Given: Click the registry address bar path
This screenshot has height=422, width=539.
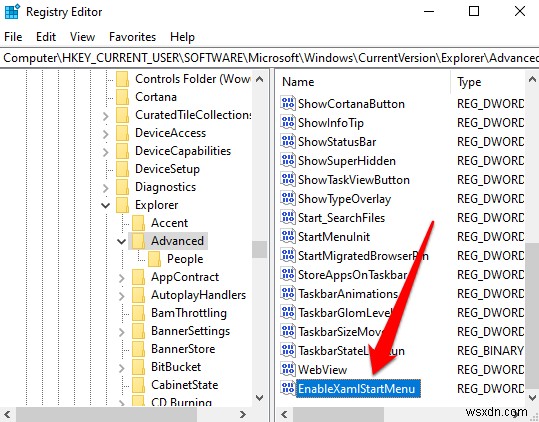Looking at the screenshot, I should pos(270,58).
